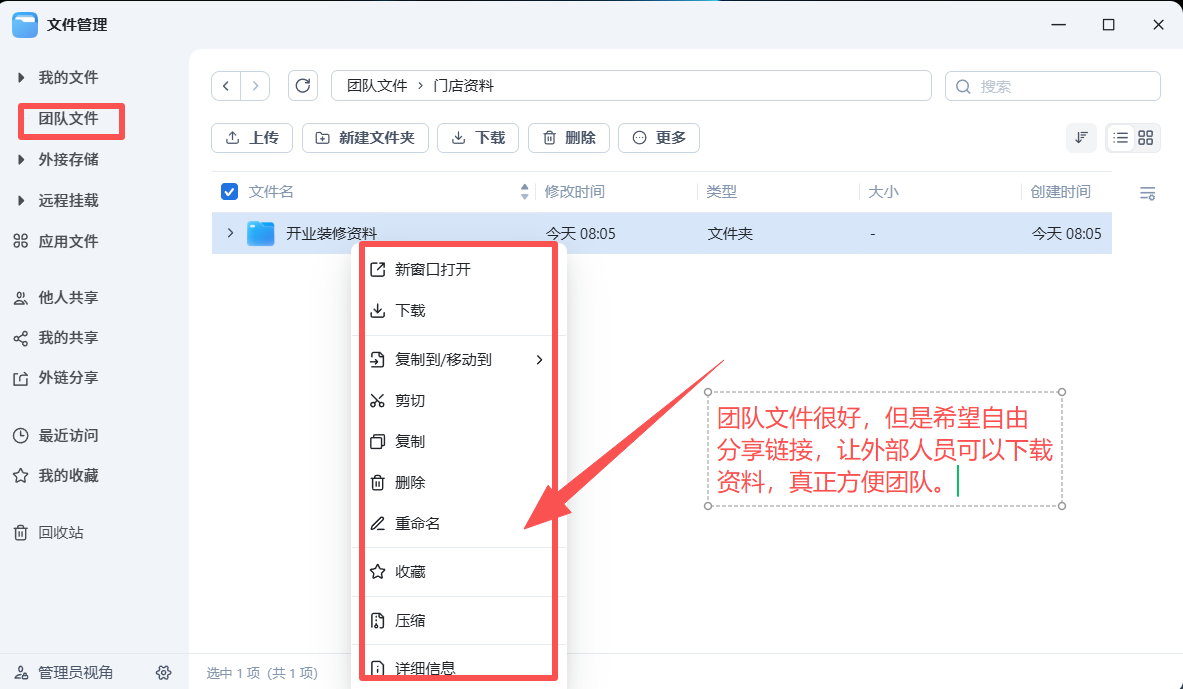Click the 管理员视角 user icon
The width and height of the screenshot is (1183, 689).
coord(21,672)
